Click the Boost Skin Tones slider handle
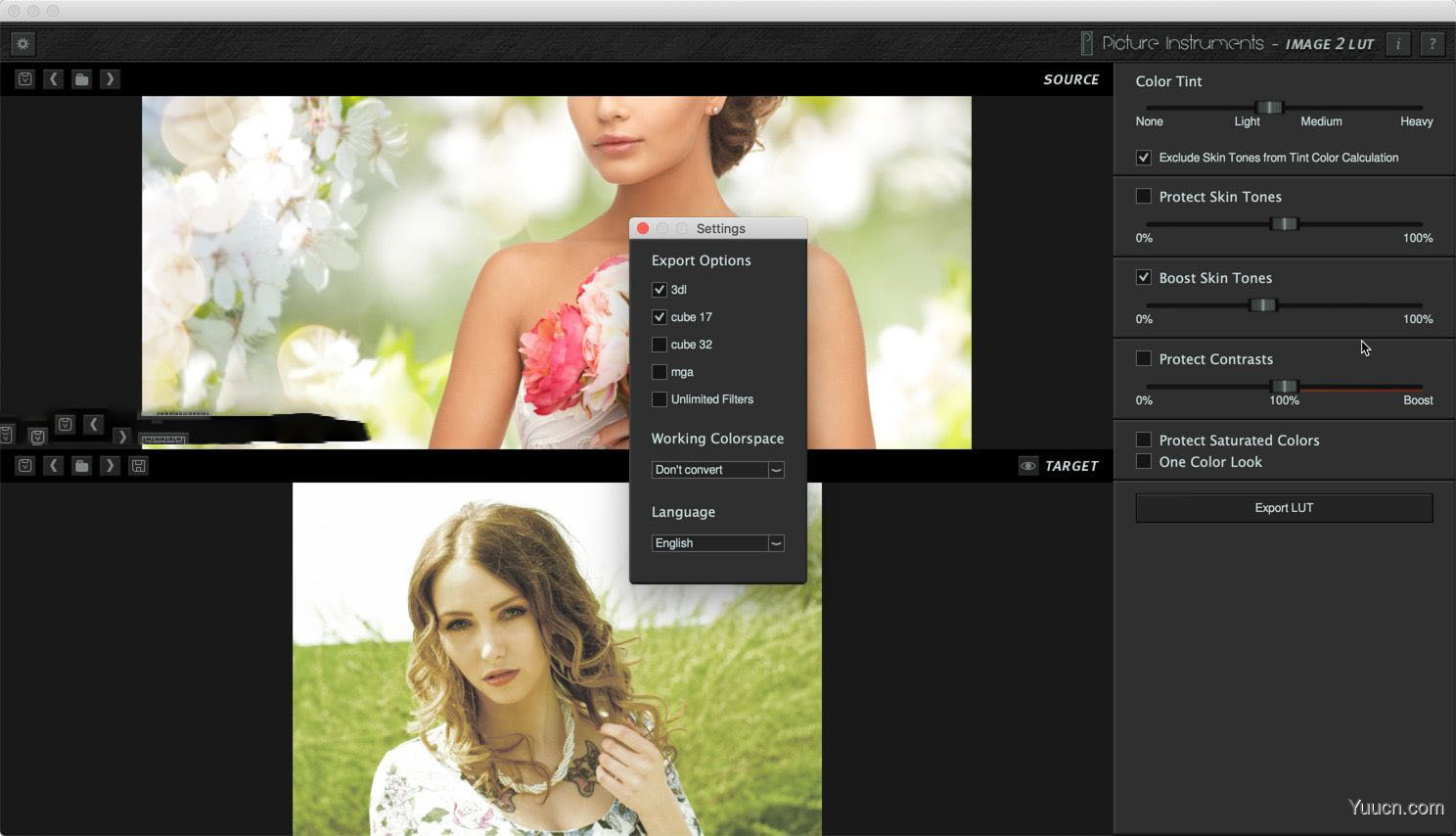Viewport: 1456px width, 836px height. [x=1263, y=305]
